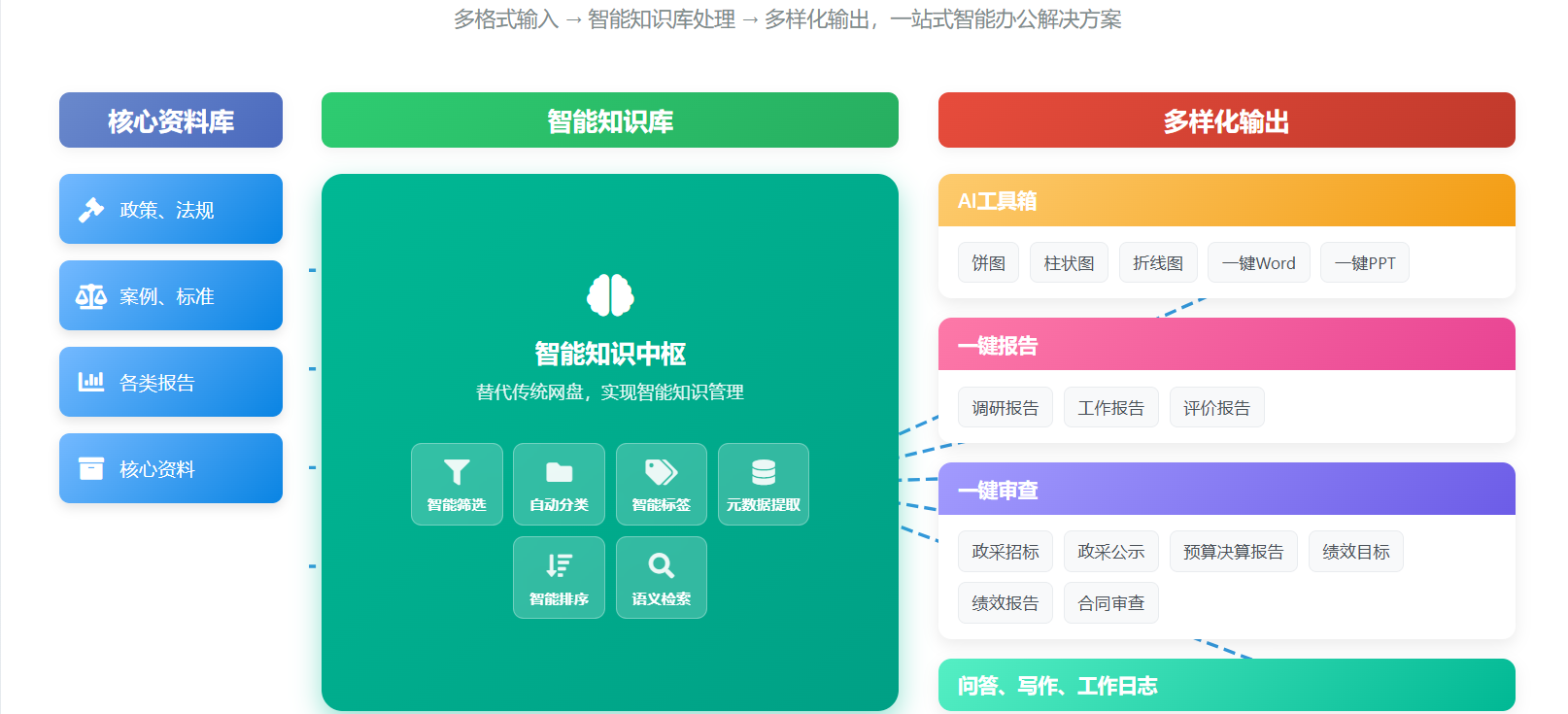
Task: Select the 元数据提取 database icon
Action: 764,472
